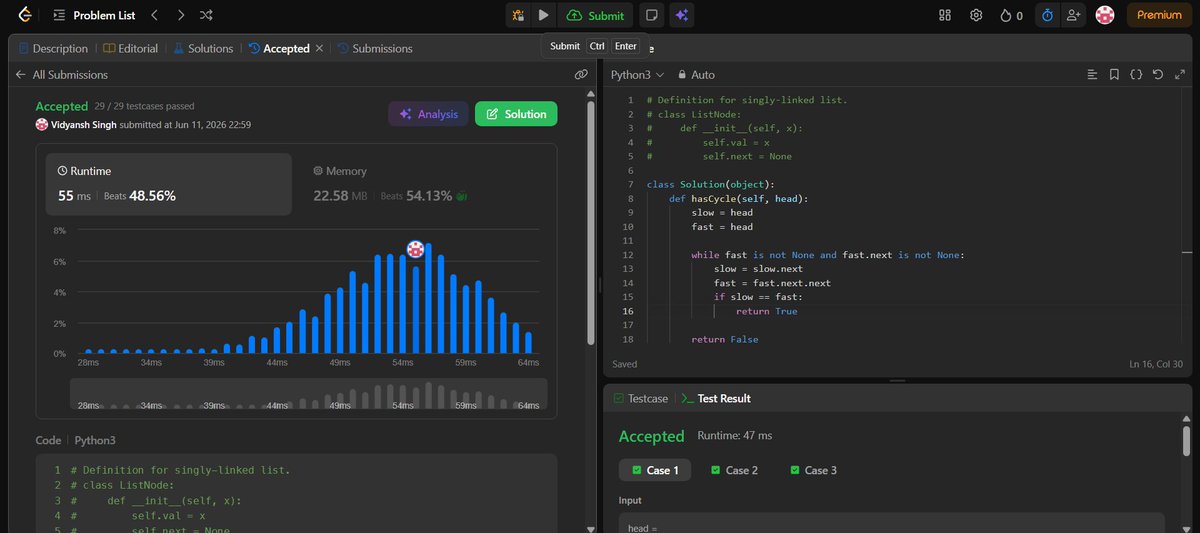This screenshot has height=533, width=1200.
Task: Click the LeetCode logo icon
Action: pos(23,15)
